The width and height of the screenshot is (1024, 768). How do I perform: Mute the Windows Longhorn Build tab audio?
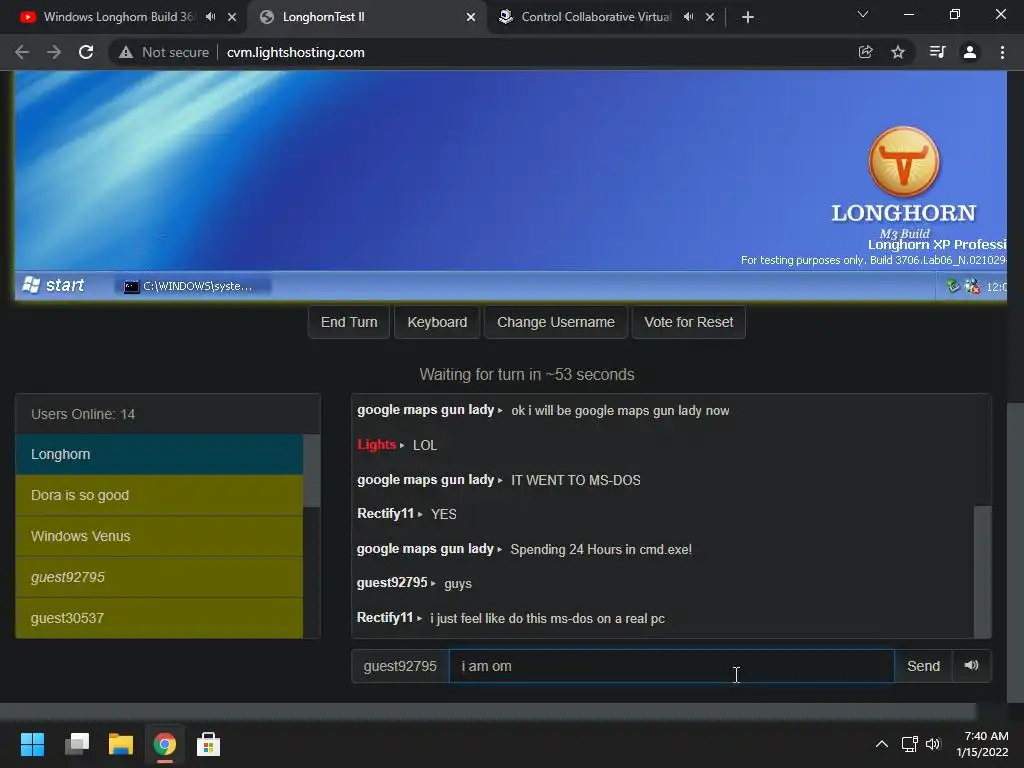[x=210, y=17]
